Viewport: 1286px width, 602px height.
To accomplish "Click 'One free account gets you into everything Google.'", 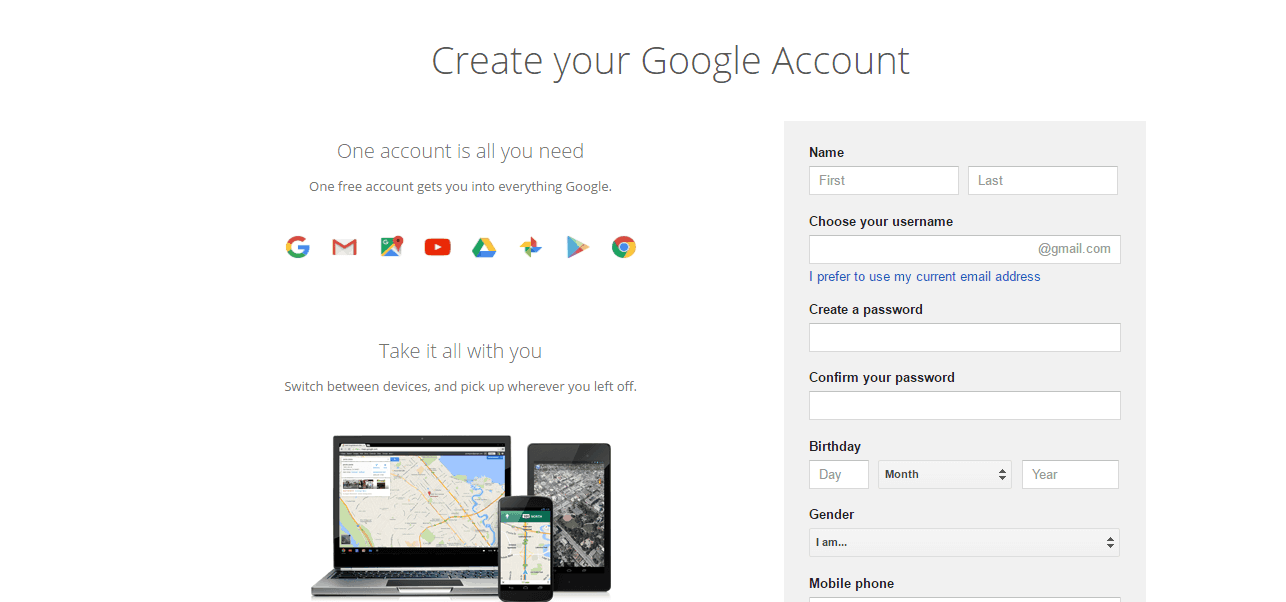I will click(460, 186).
